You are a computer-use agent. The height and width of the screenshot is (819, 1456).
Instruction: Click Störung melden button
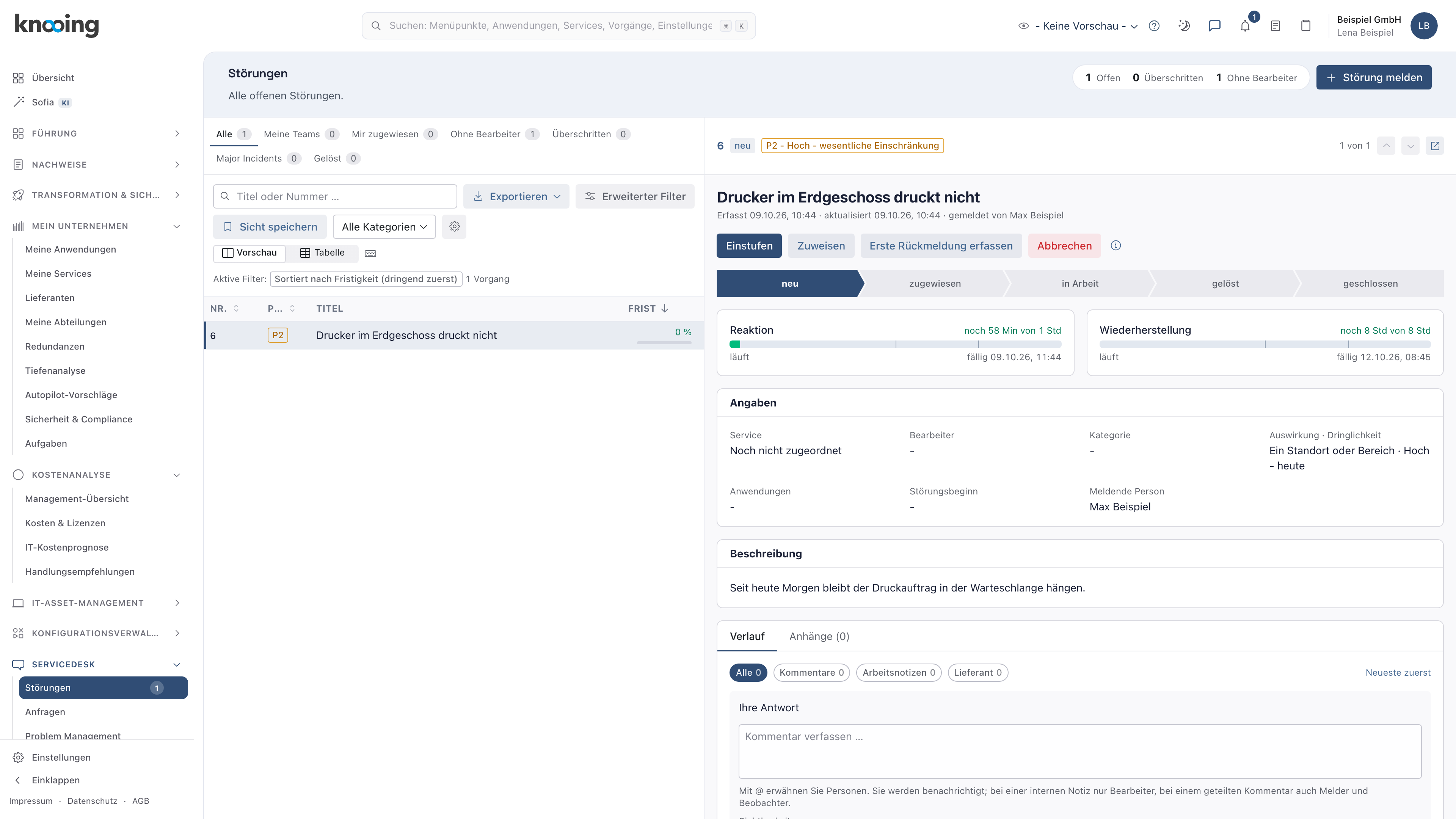coord(1373,77)
